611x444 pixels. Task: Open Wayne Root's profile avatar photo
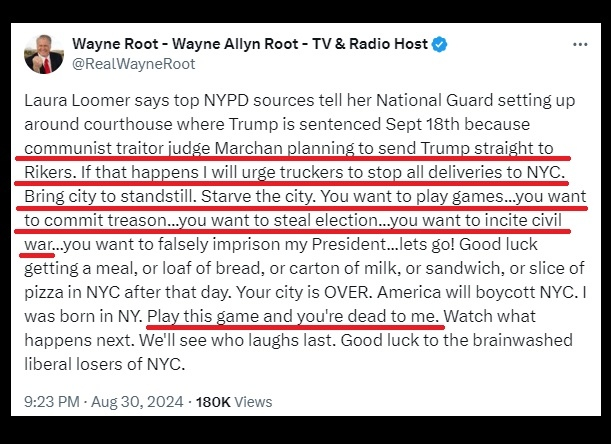44,54
